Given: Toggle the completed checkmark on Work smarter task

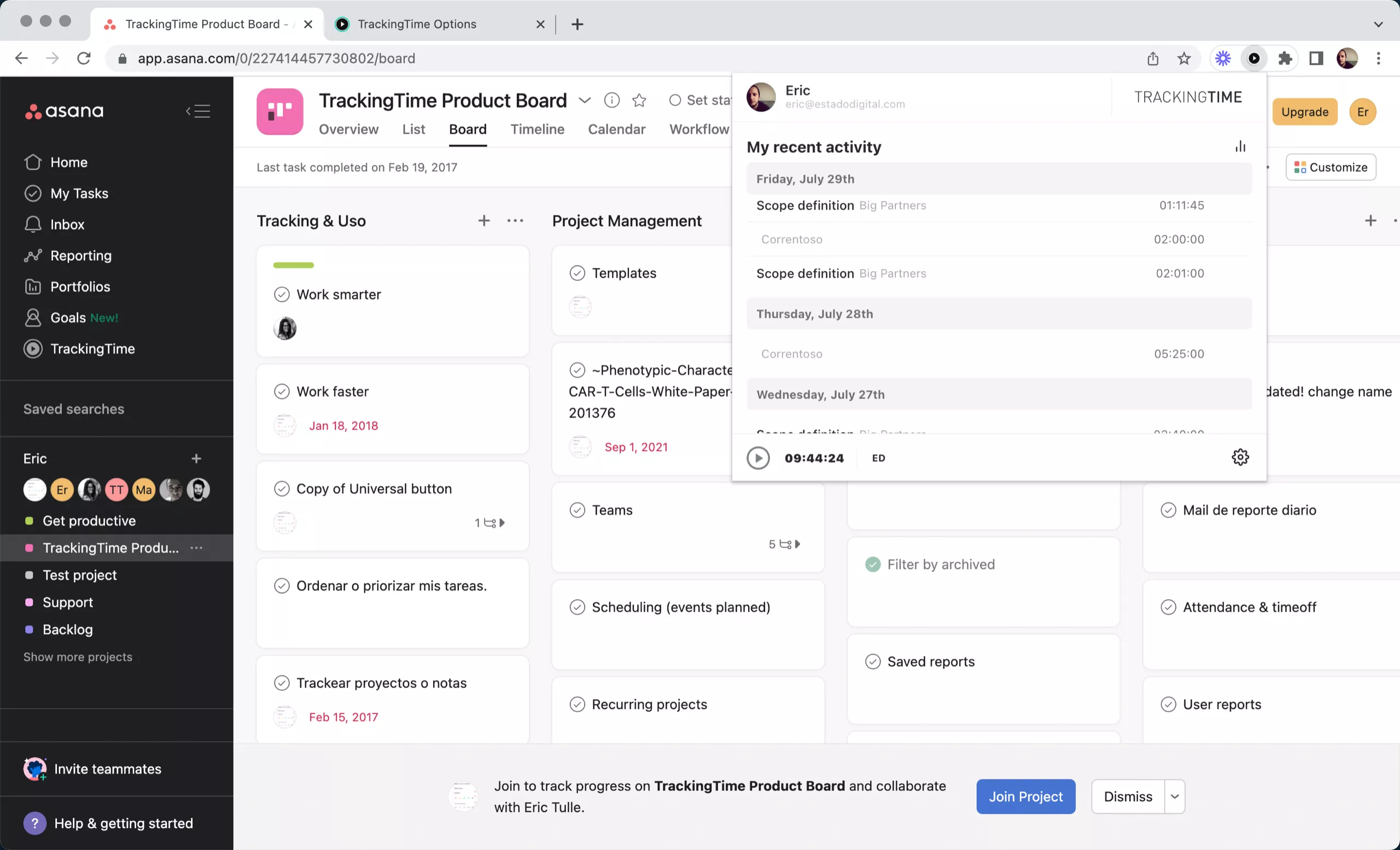Looking at the screenshot, I should click(x=282, y=294).
